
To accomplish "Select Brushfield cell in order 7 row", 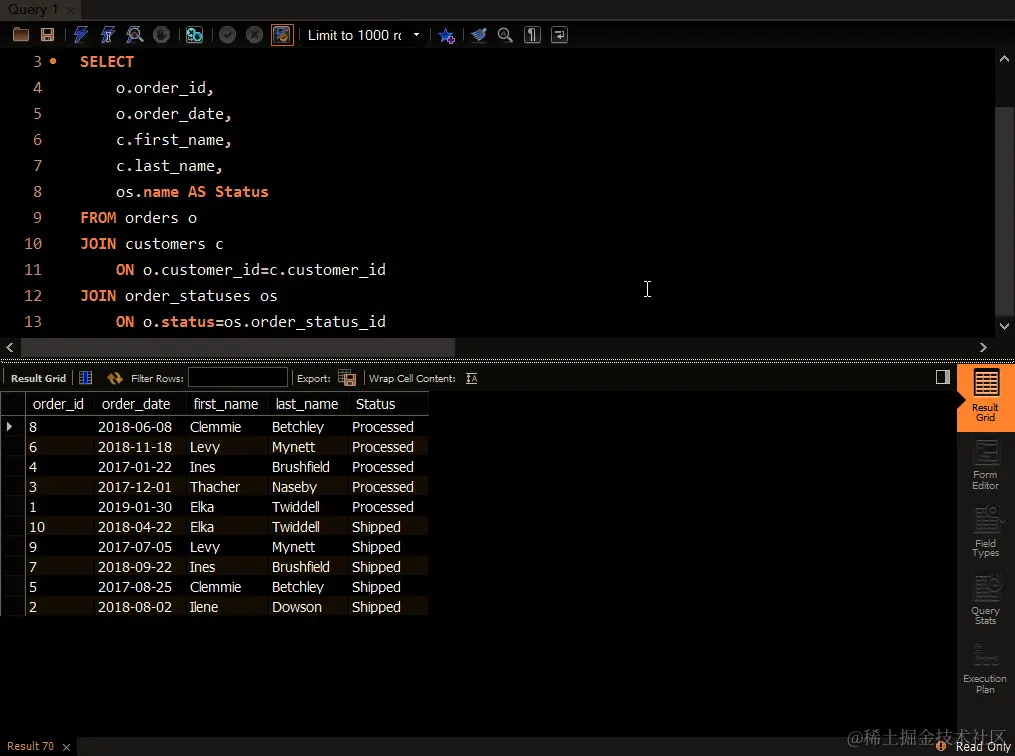I will pos(300,567).
